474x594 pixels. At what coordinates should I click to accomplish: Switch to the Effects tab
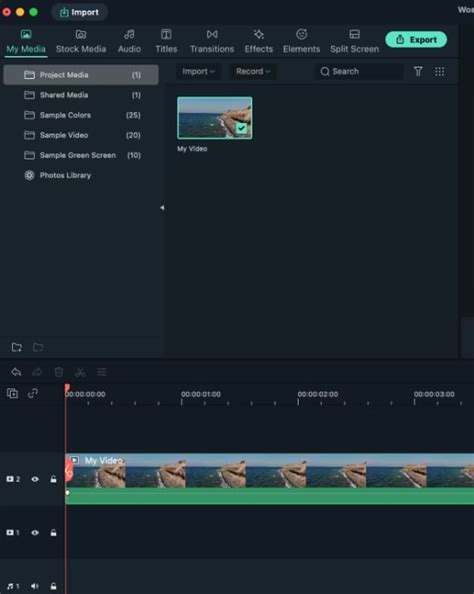259,42
